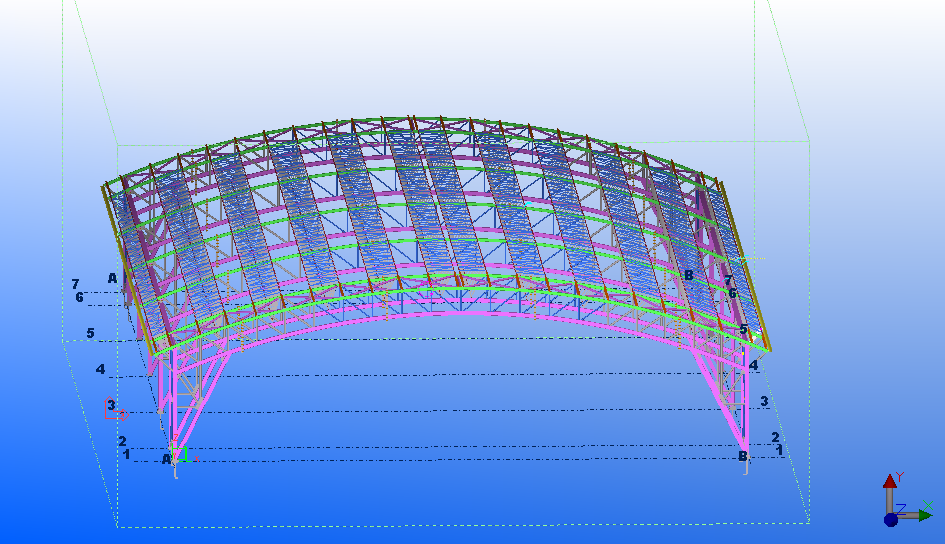Pick grid label 7 on the left side
The height and width of the screenshot is (544, 945).
pyautogui.click(x=75, y=285)
